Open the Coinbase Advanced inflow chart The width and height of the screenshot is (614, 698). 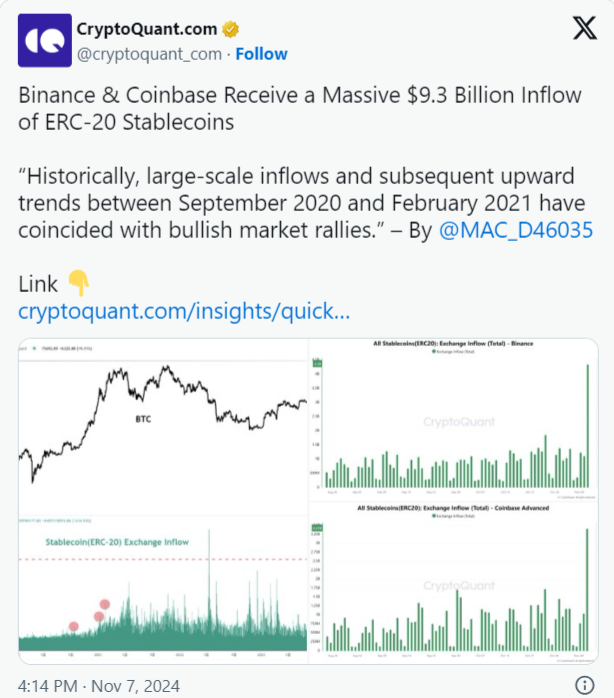(453, 583)
